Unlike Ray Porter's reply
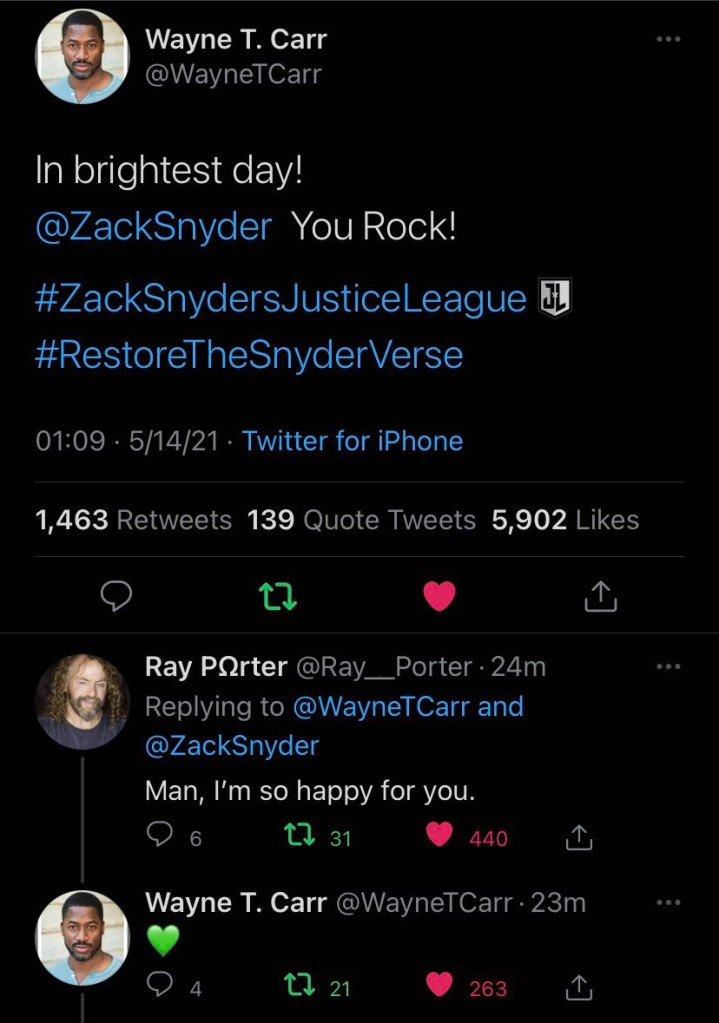This screenshot has width=719, height=1023. pyautogui.click(x=440, y=837)
